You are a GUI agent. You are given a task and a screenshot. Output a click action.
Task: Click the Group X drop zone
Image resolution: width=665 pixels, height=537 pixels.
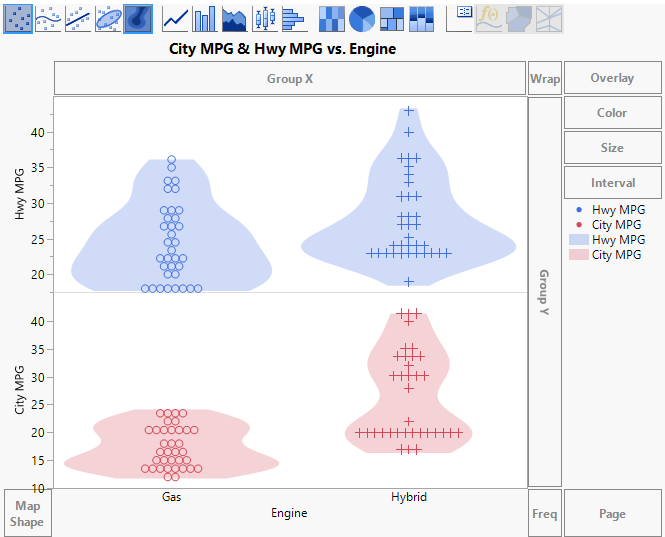point(290,78)
